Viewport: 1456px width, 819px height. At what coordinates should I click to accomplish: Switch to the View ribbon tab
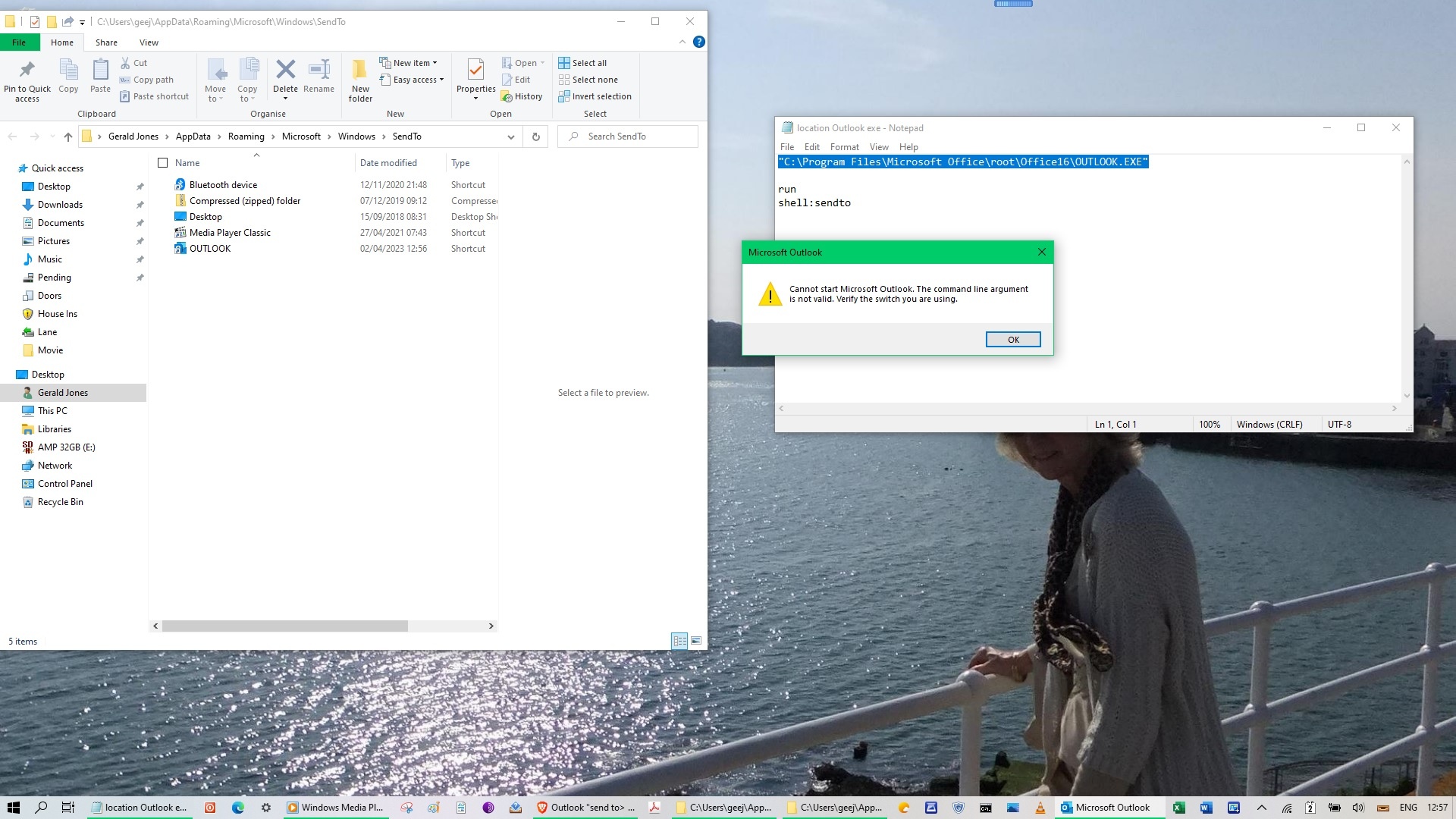click(149, 42)
